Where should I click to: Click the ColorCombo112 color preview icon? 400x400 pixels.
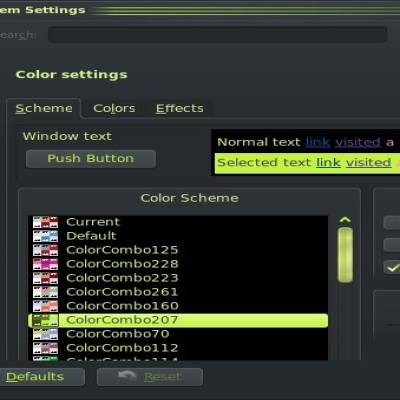pos(45,348)
